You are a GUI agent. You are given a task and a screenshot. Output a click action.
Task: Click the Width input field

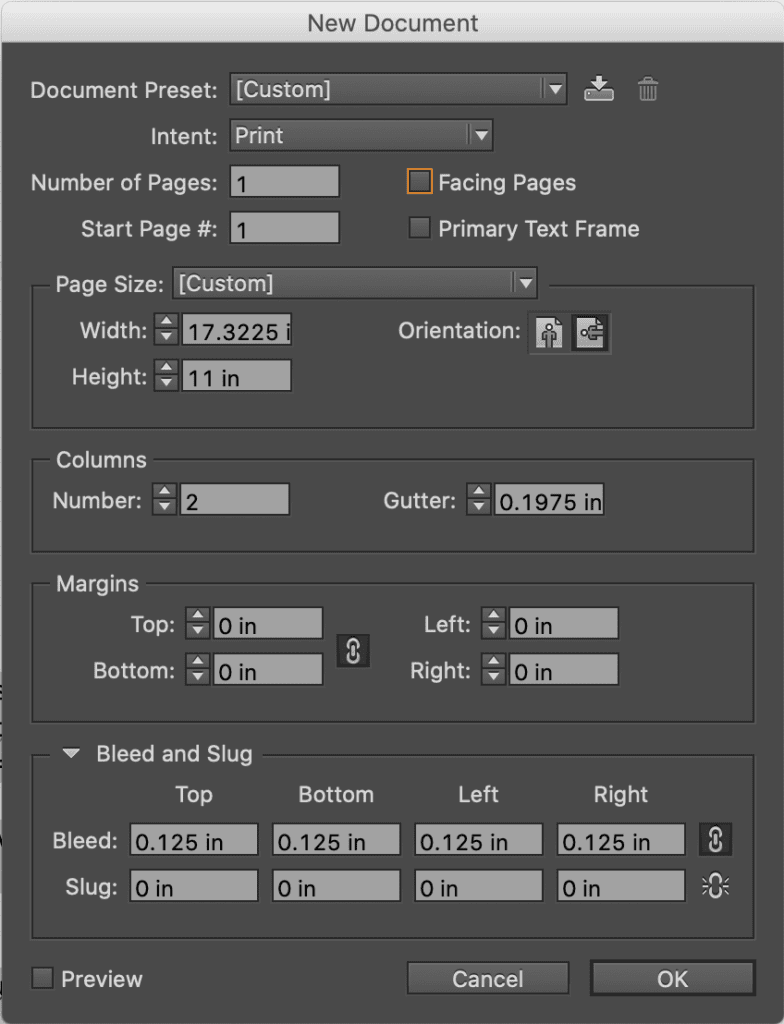click(x=237, y=329)
